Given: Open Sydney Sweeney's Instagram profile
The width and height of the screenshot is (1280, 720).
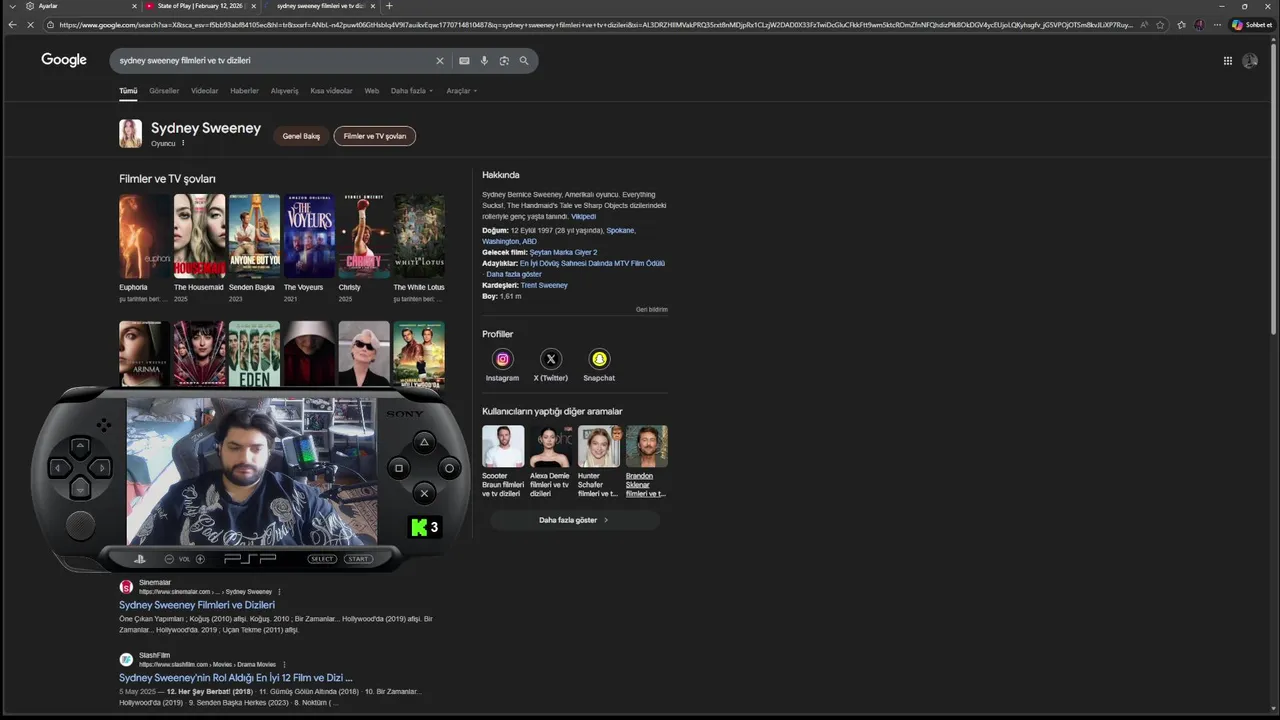Looking at the screenshot, I should (x=502, y=359).
